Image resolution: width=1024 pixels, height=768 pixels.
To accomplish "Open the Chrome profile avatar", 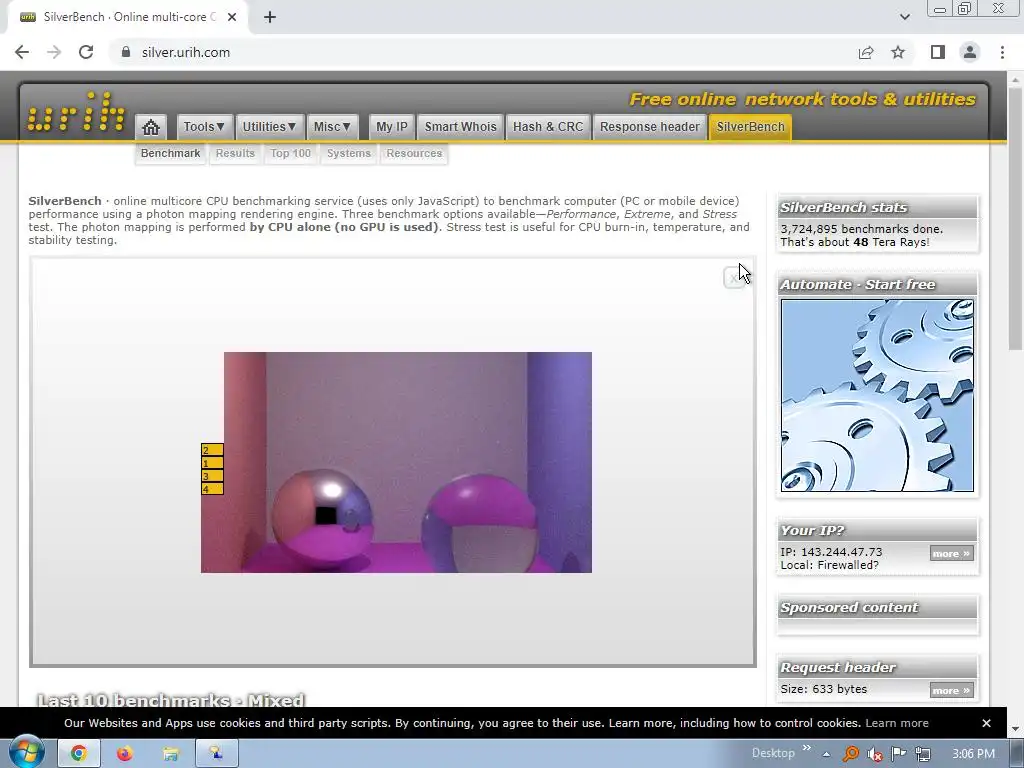I will pos(970,52).
